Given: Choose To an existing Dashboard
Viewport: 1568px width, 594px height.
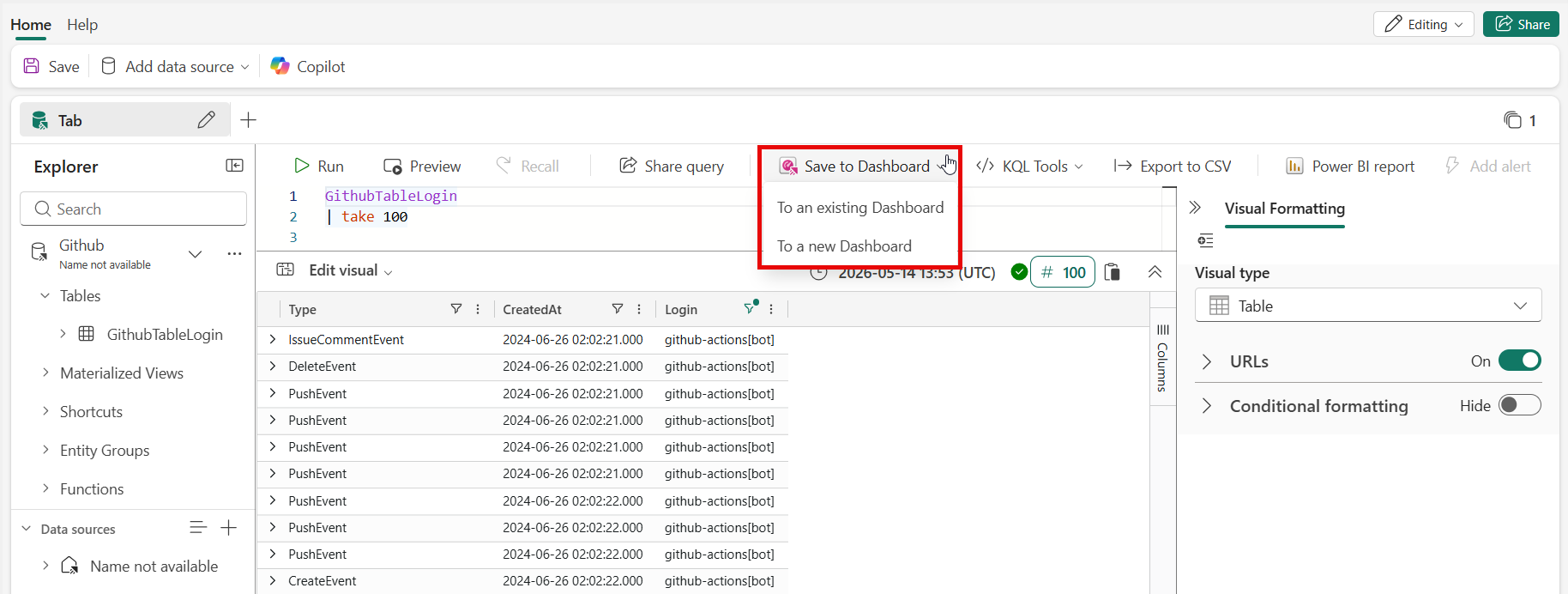Looking at the screenshot, I should [x=860, y=208].
